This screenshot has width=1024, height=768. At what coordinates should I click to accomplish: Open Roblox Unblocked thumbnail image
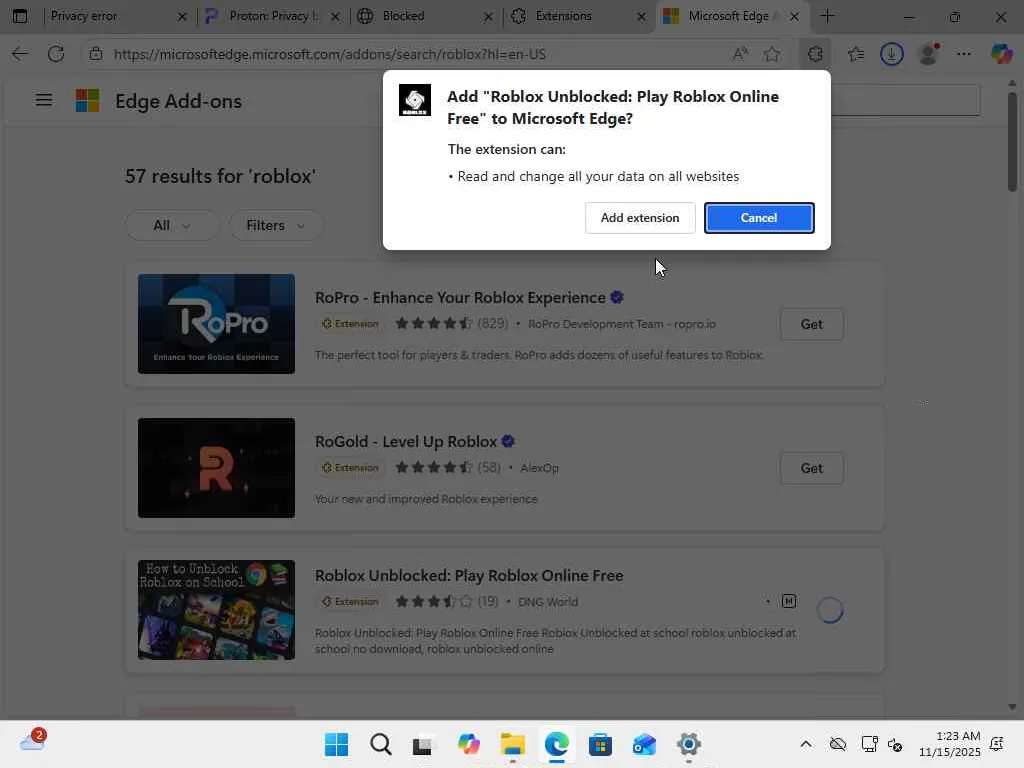click(x=216, y=610)
